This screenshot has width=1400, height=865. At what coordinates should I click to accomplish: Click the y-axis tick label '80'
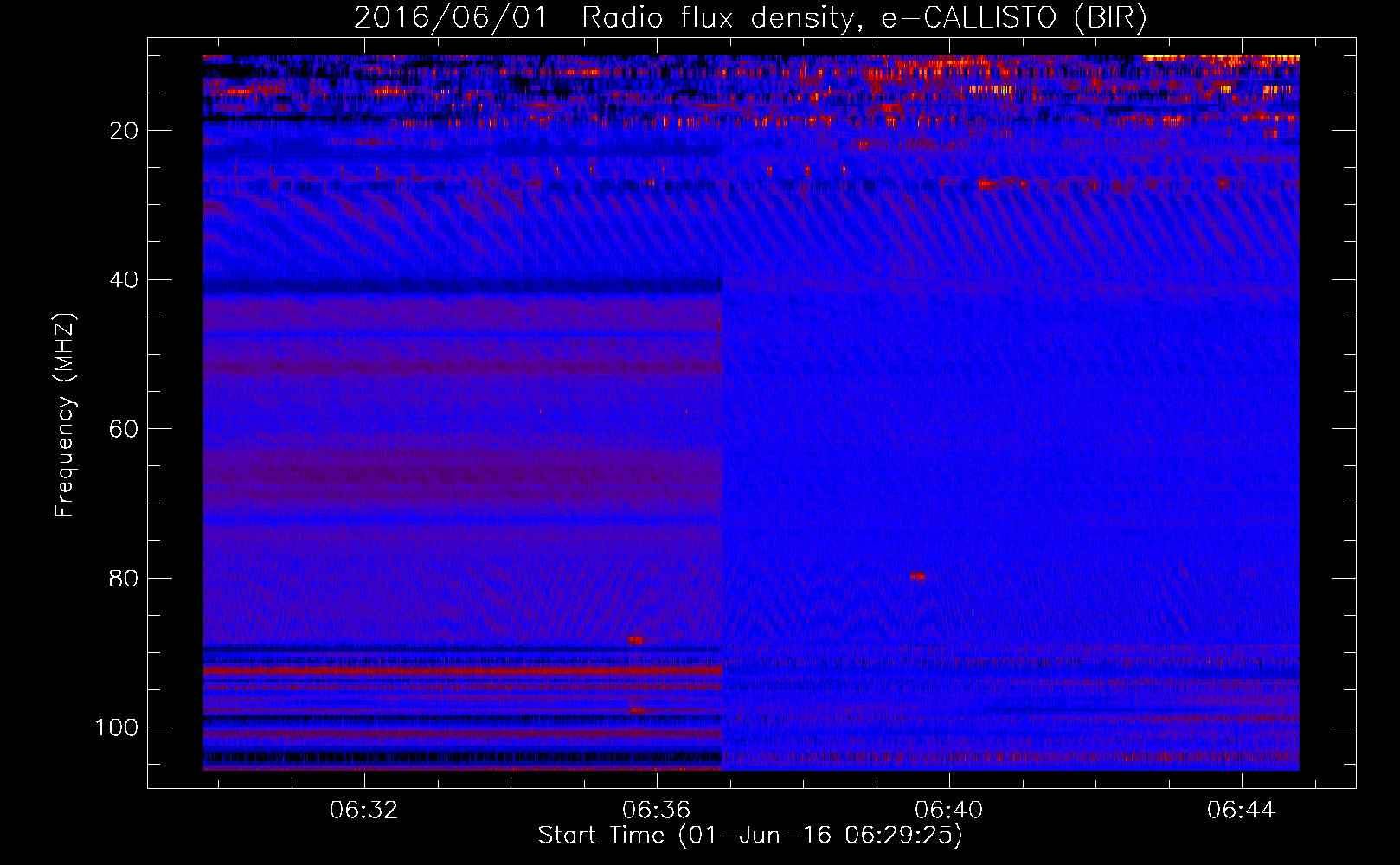click(x=125, y=579)
